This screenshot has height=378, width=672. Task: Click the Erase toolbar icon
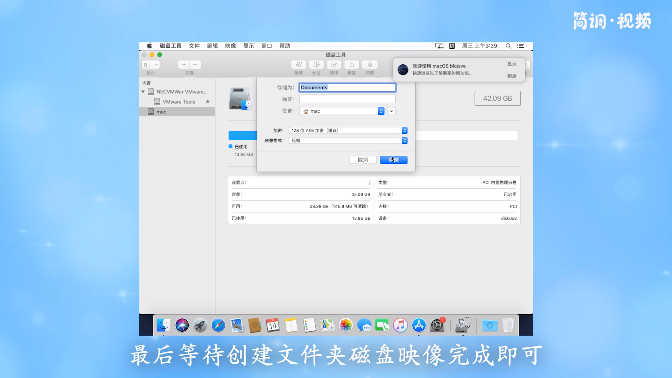pyautogui.click(x=334, y=65)
